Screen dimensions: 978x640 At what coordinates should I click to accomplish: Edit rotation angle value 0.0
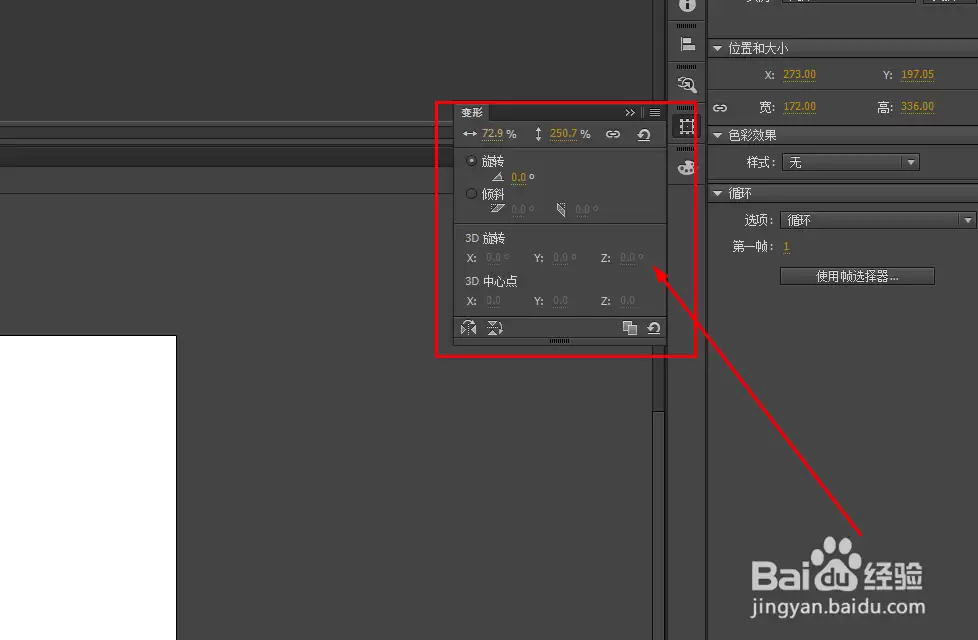tap(518, 177)
